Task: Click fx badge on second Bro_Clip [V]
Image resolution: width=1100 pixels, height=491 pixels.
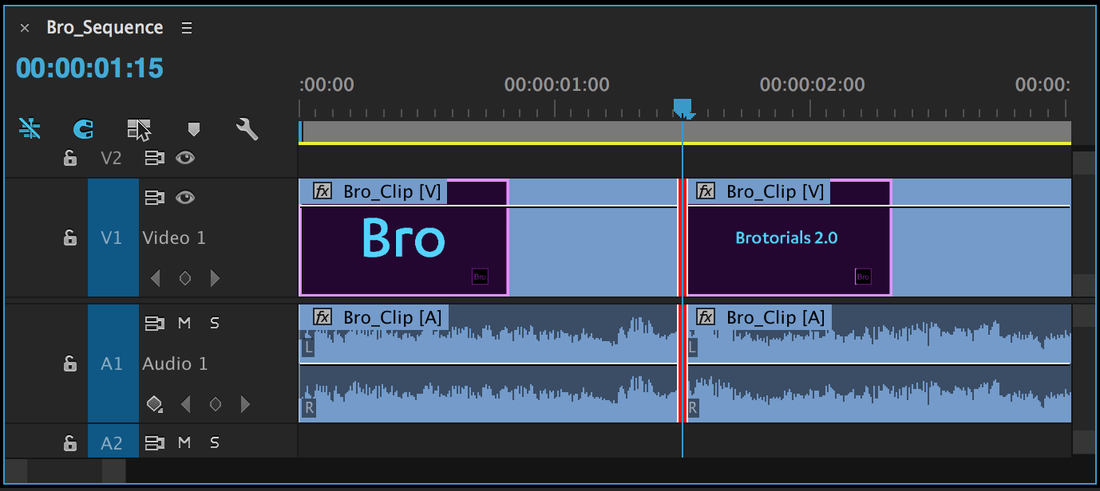Action: (x=705, y=191)
